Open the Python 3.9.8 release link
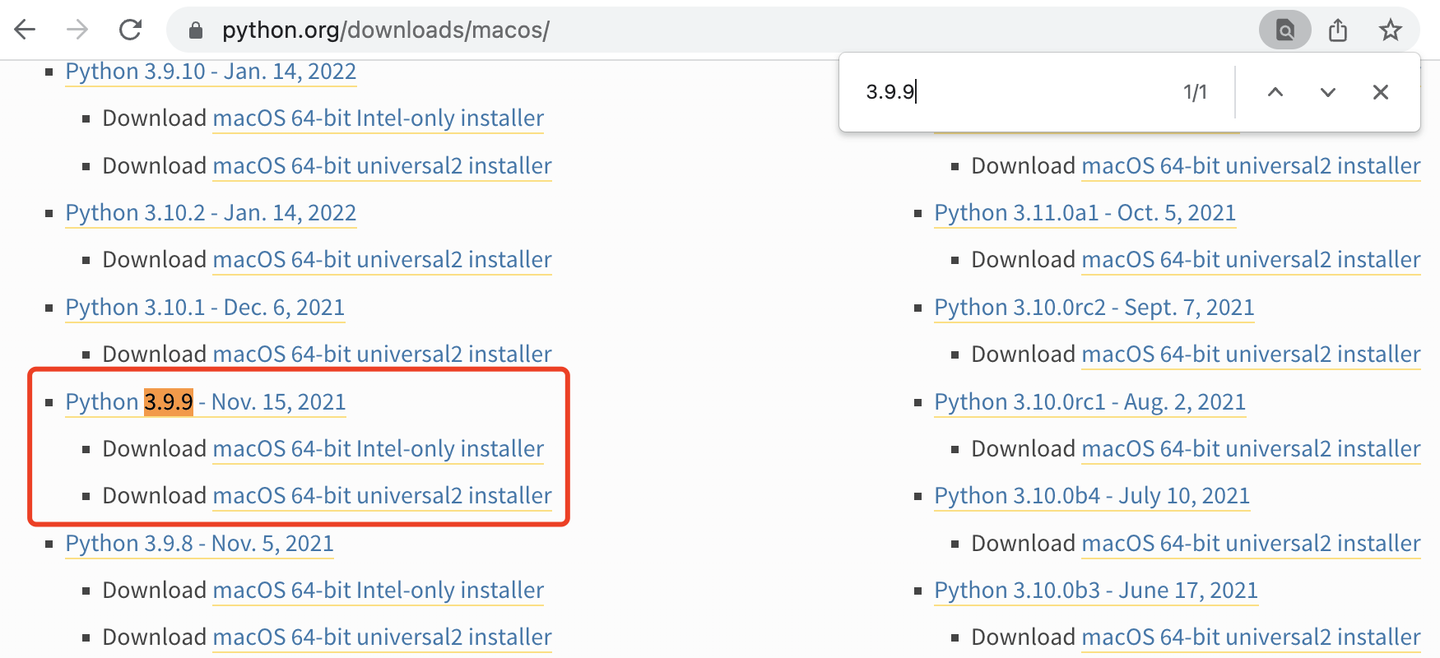This screenshot has width=1440, height=658. [x=199, y=542]
